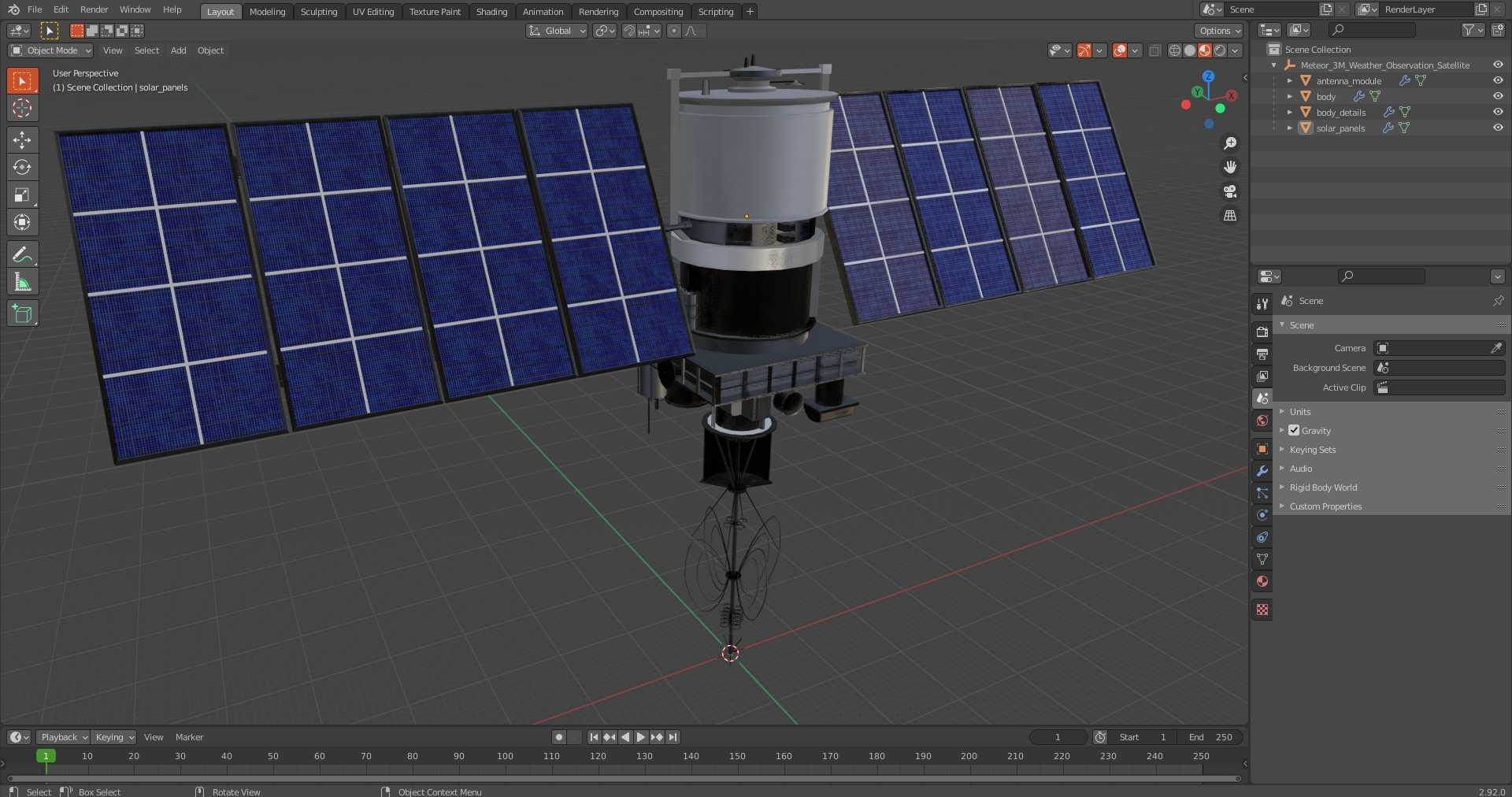Open the Modifier properties tab
The image size is (1512, 797).
pos(1262,471)
